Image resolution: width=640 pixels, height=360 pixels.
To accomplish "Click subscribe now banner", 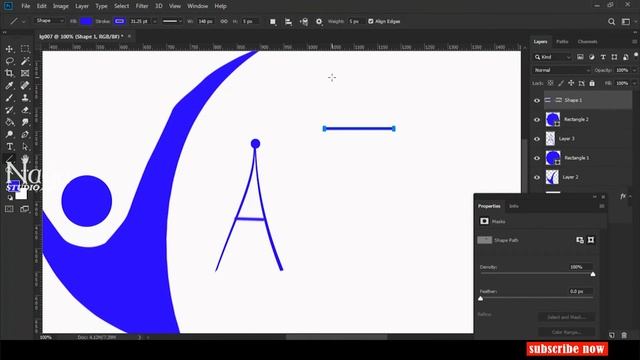I will click(x=567, y=349).
